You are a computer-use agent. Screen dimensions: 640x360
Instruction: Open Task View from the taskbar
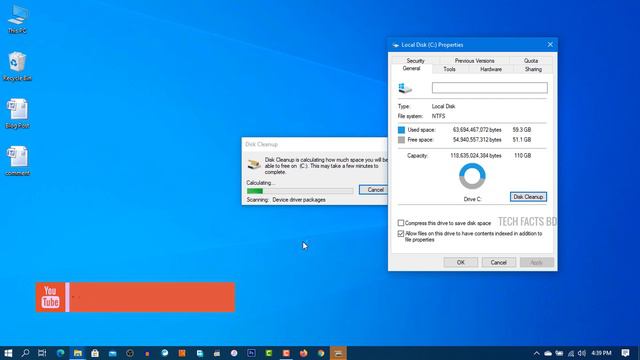[42, 353]
